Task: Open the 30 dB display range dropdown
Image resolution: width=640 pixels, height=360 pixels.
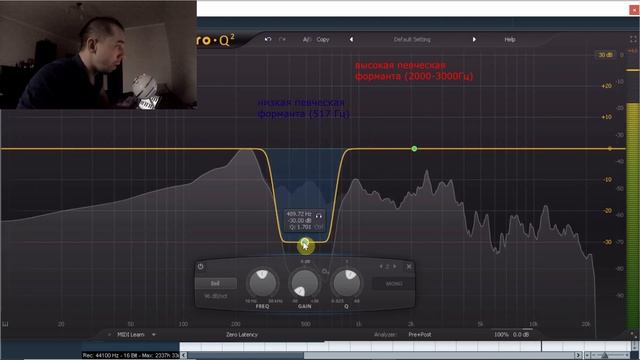Action: tap(605, 54)
